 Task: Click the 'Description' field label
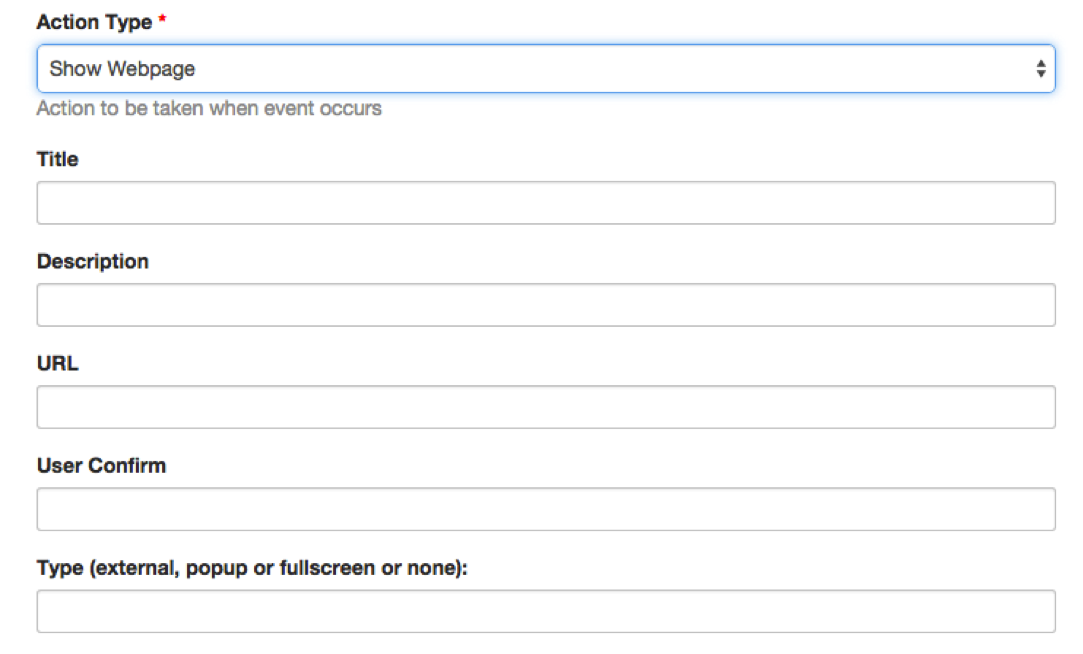[x=92, y=261]
